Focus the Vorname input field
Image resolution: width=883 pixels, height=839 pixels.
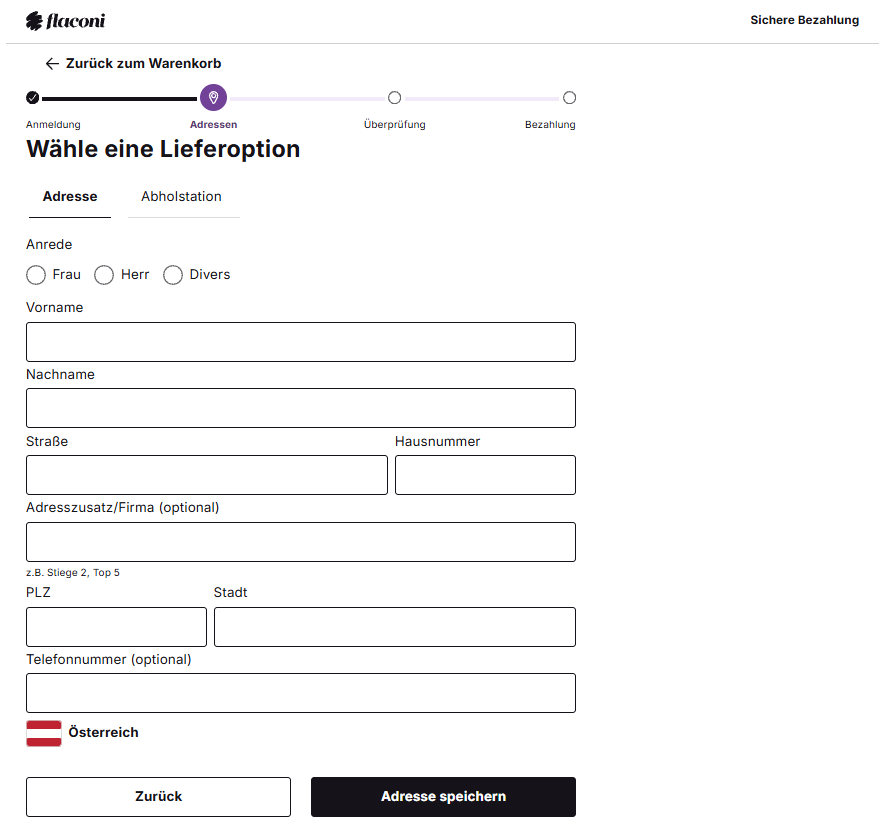coord(301,342)
